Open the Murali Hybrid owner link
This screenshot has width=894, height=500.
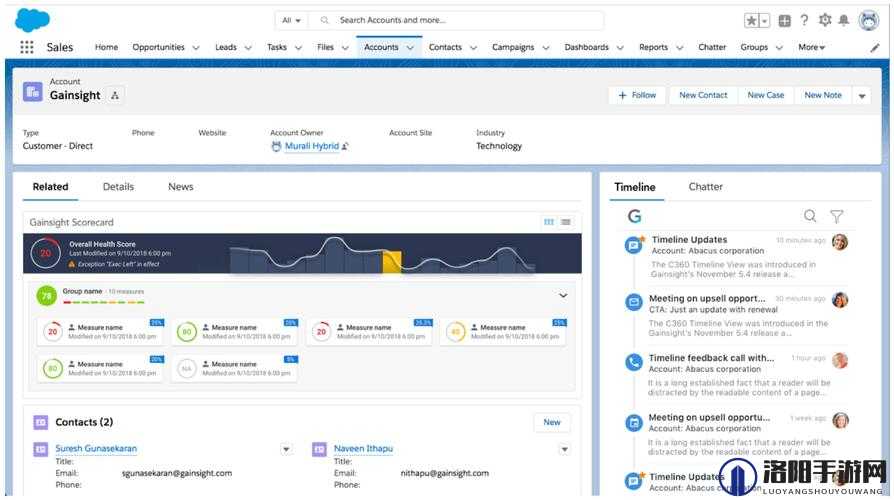[311, 146]
